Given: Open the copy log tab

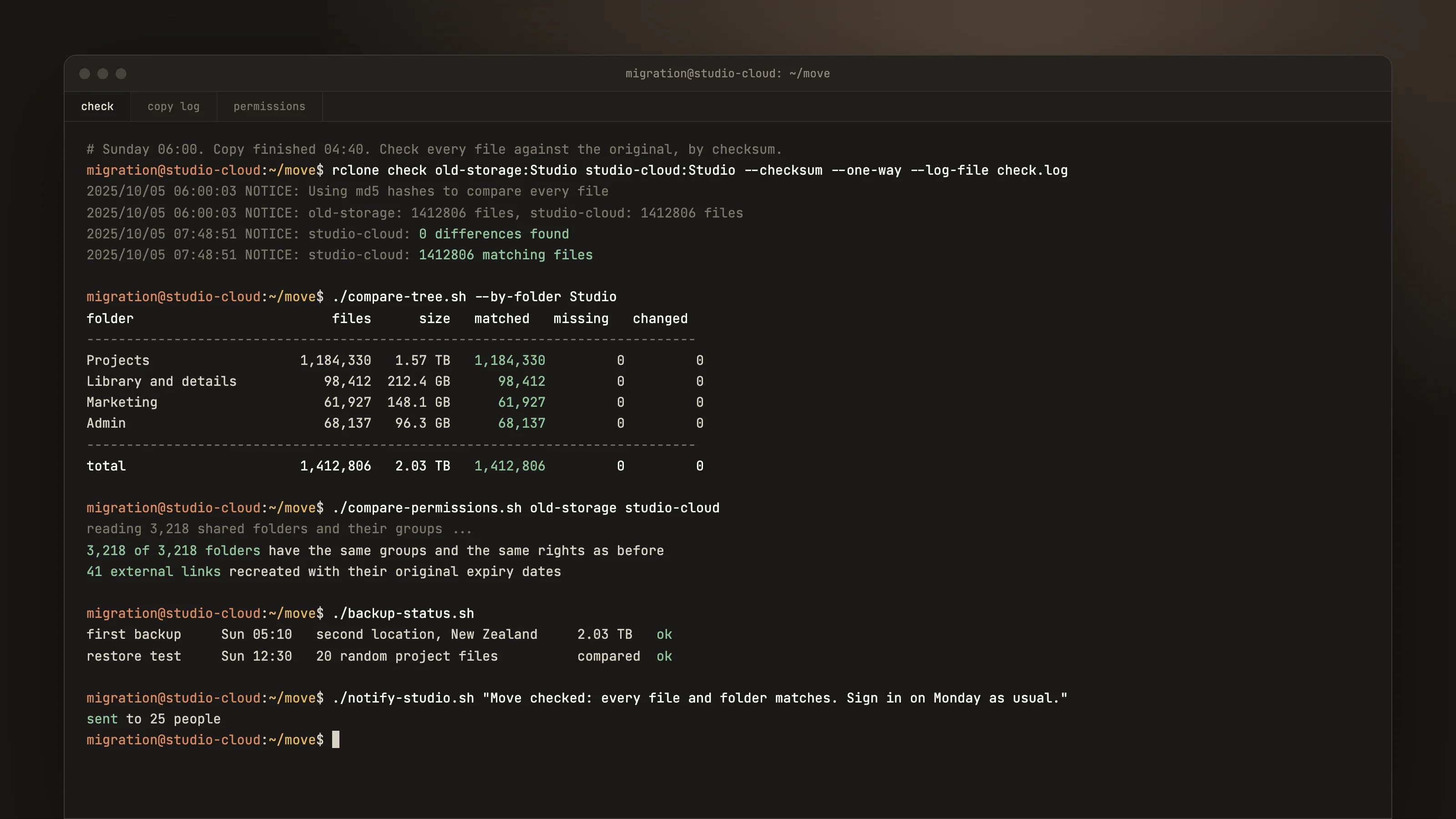Looking at the screenshot, I should click(x=173, y=107).
